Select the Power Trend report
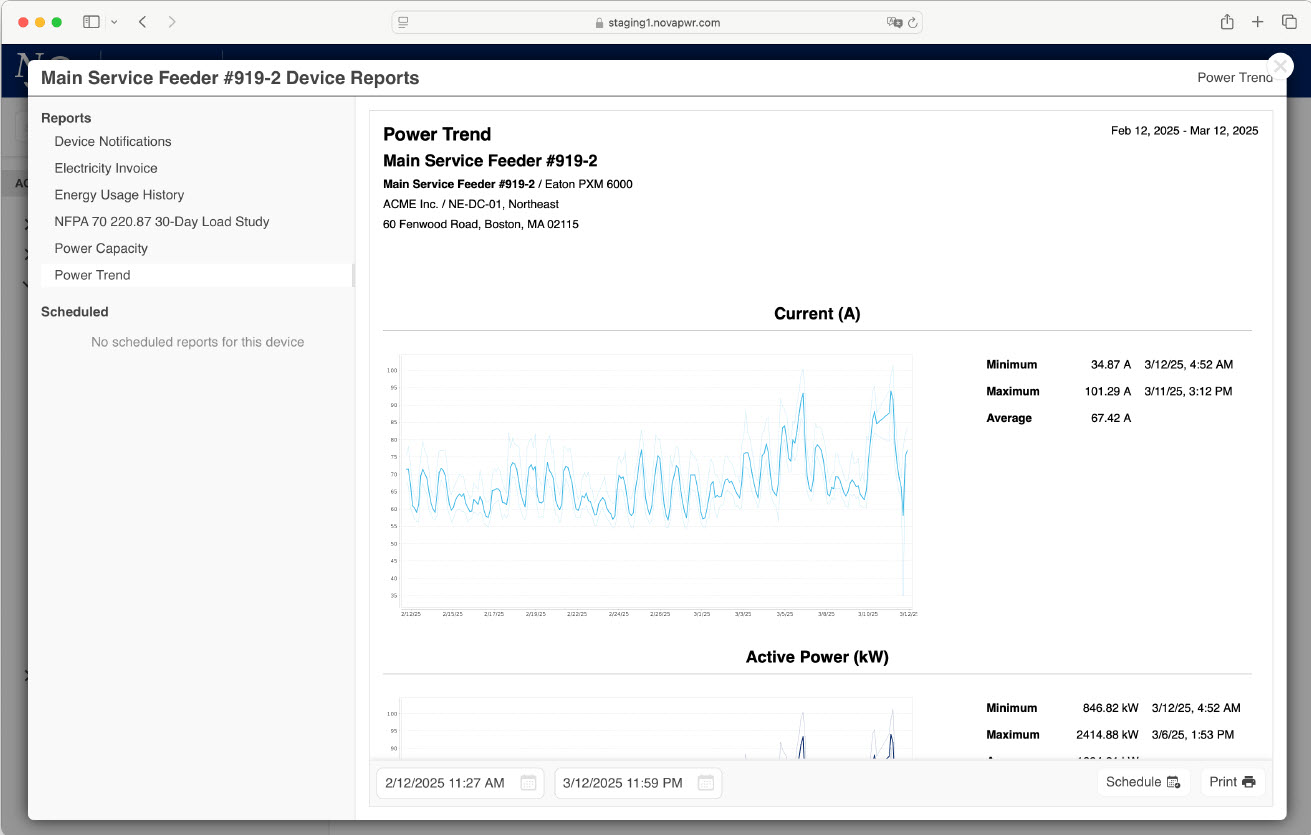This screenshot has width=1311, height=835. coord(196,275)
